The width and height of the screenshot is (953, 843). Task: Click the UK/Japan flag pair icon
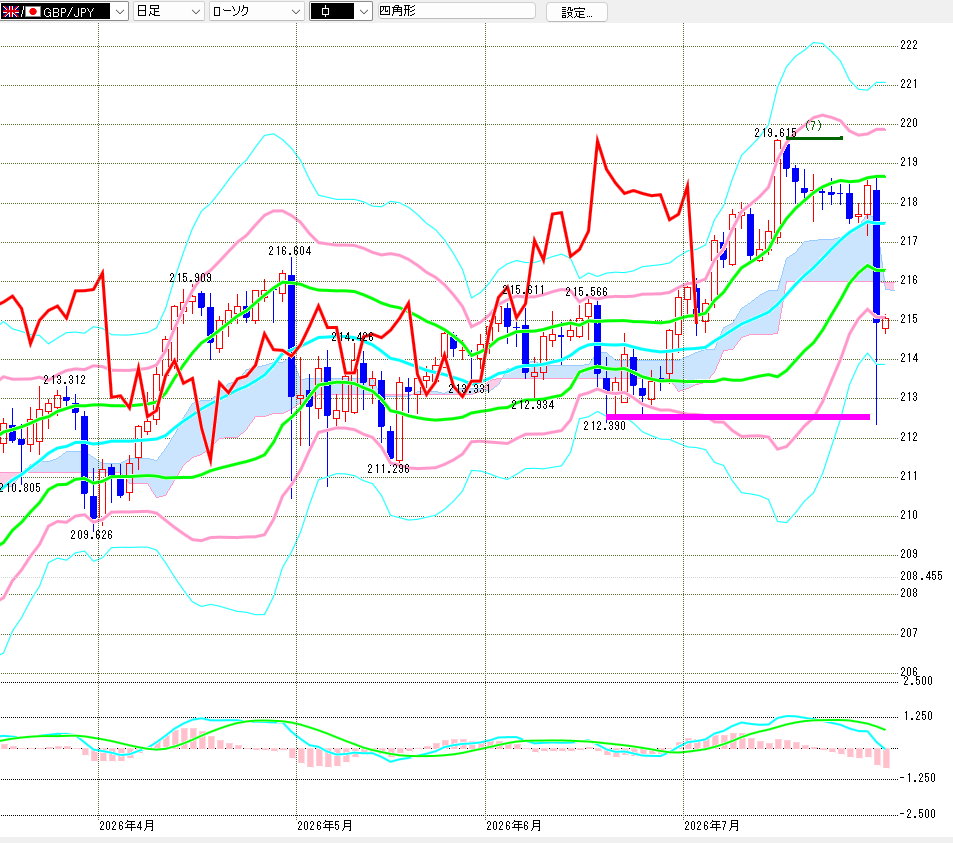(x=21, y=11)
